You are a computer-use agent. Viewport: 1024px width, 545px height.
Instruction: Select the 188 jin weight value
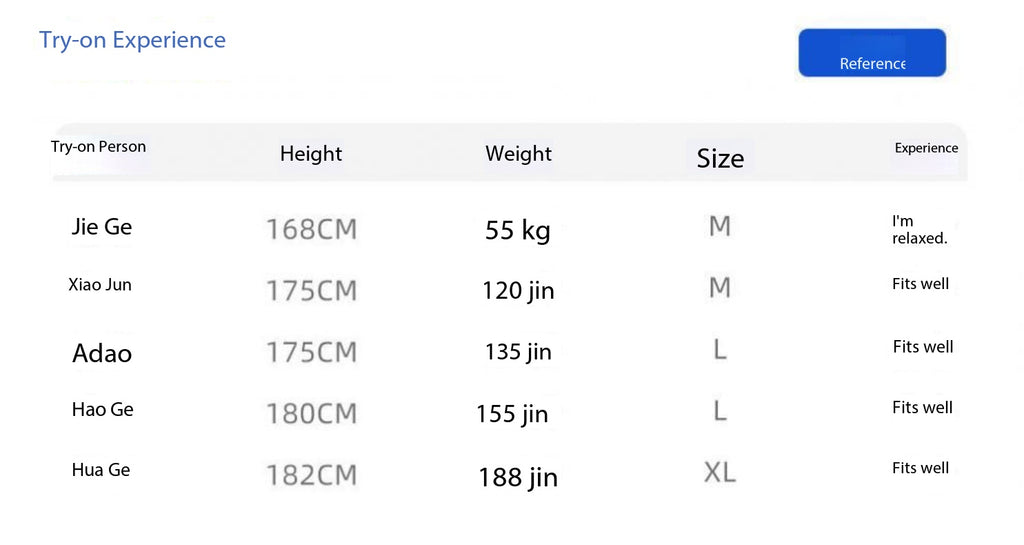click(x=518, y=478)
